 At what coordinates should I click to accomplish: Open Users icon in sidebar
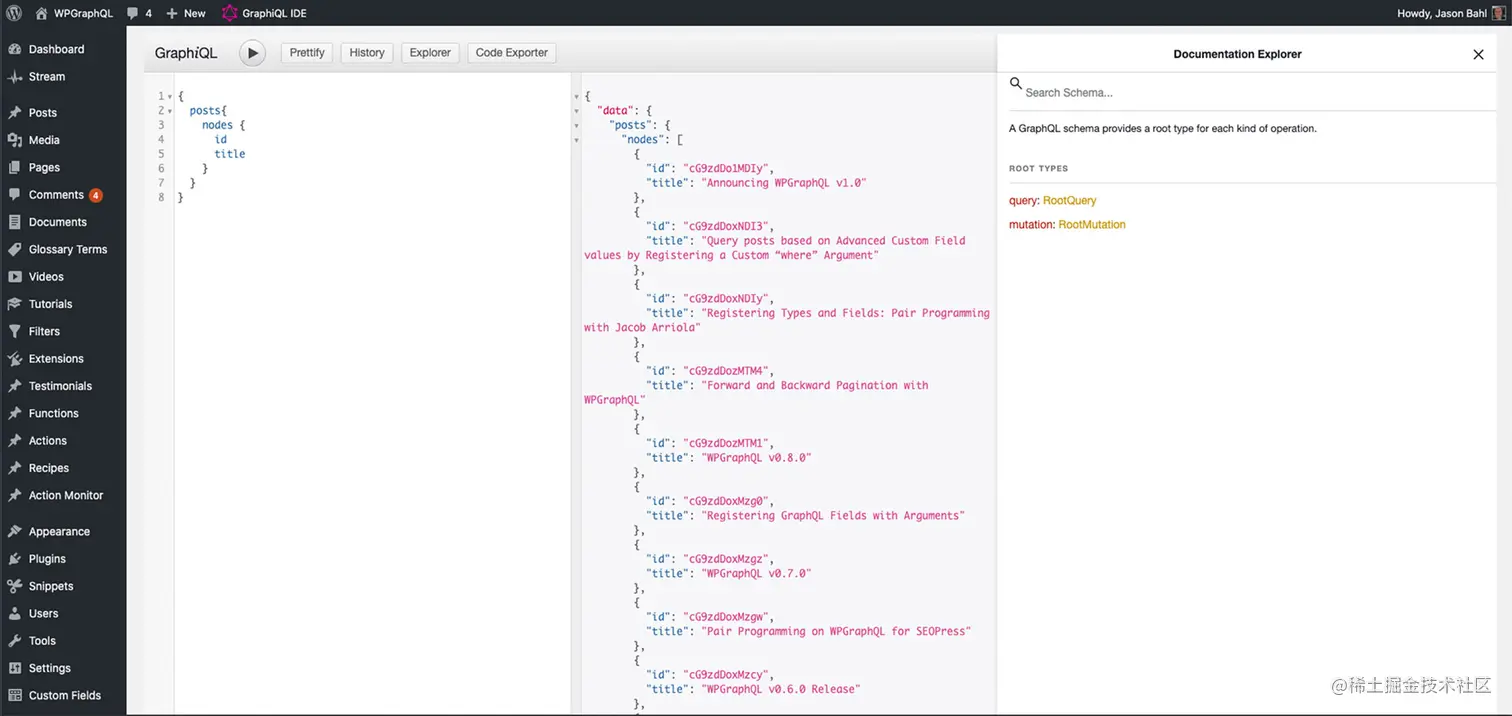click(x=14, y=614)
